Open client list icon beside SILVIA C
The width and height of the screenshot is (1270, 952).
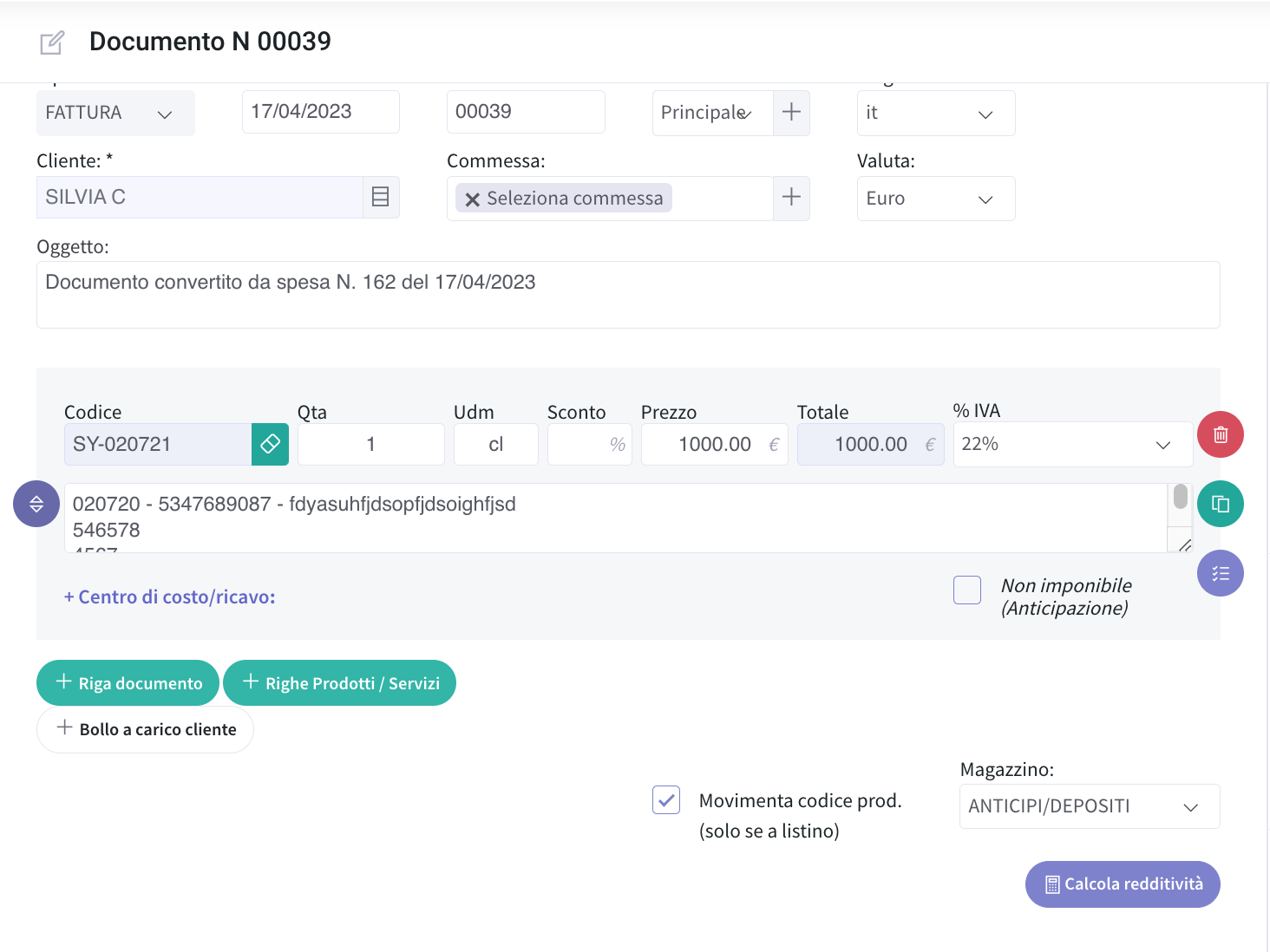point(380,197)
